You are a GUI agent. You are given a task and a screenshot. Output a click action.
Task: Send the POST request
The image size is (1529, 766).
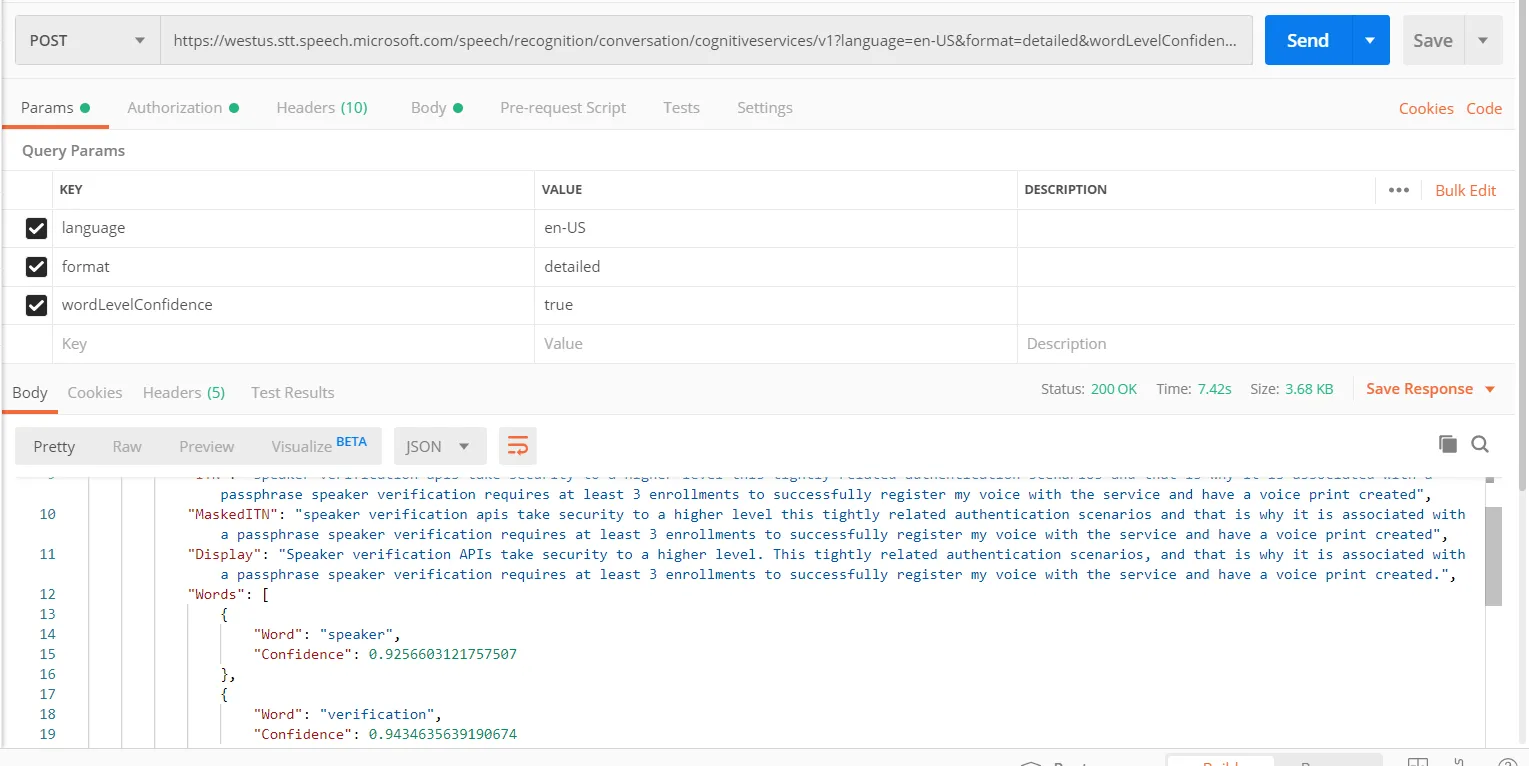point(1308,40)
